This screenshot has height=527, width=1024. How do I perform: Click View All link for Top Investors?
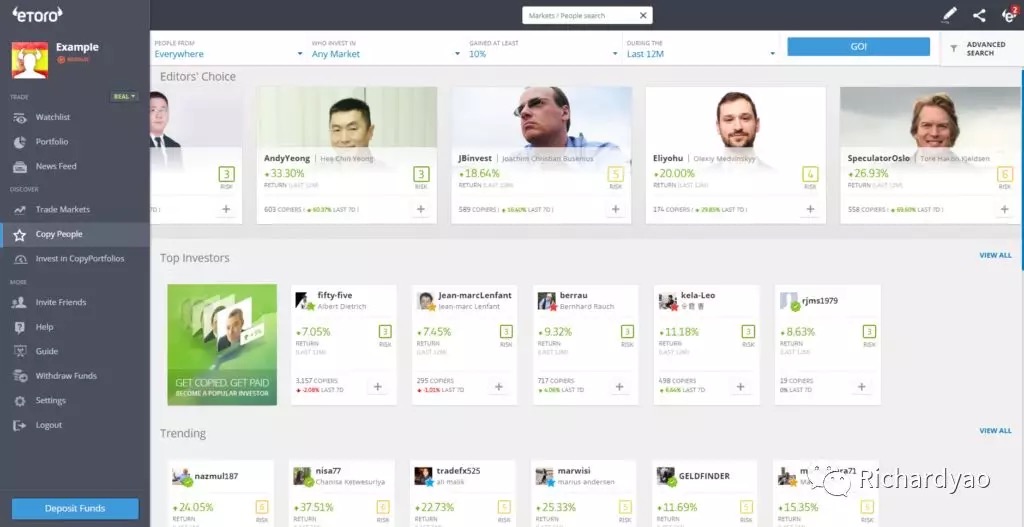click(x=995, y=255)
